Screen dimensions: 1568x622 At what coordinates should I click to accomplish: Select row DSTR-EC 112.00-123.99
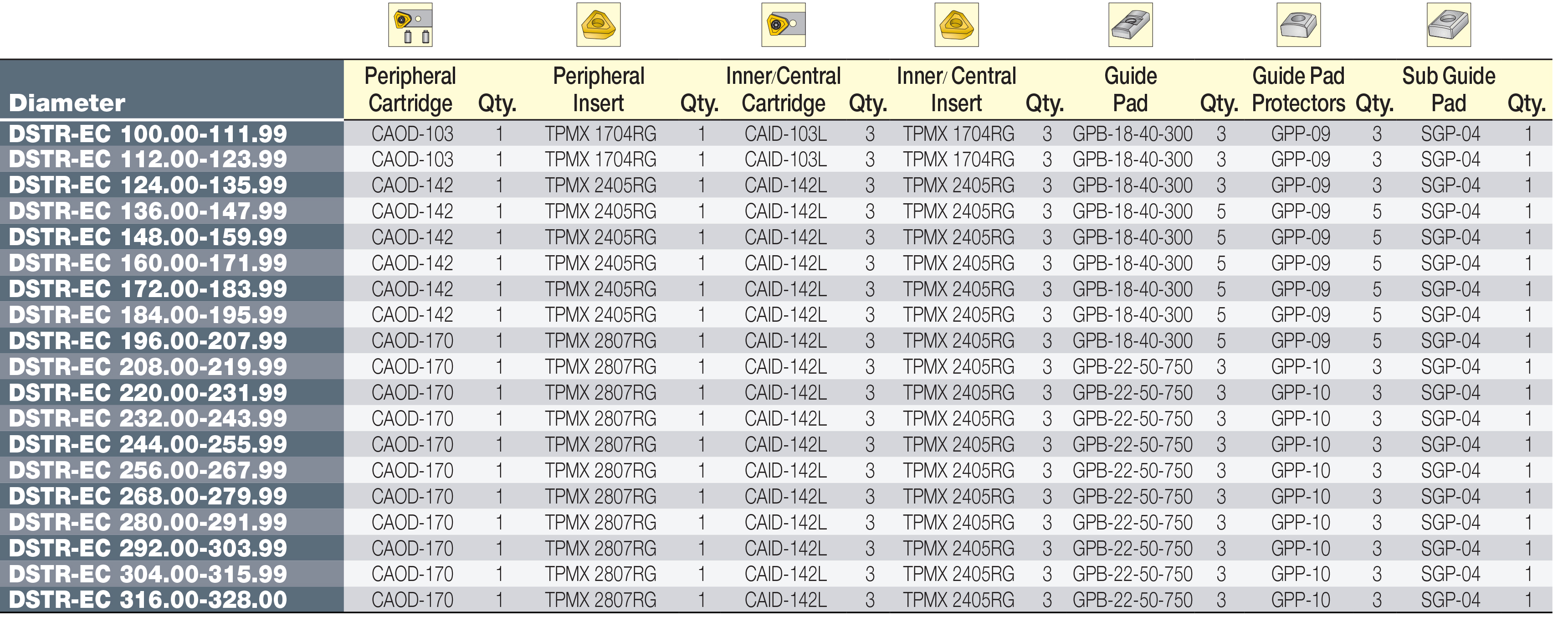point(776,159)
